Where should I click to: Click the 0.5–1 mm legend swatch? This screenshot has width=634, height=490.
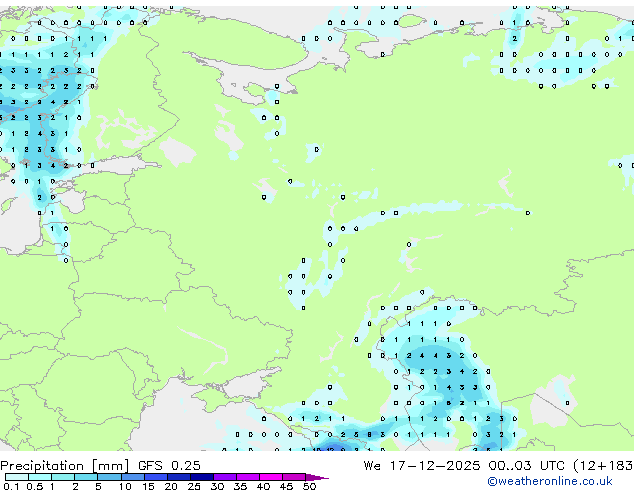[40, 477]
